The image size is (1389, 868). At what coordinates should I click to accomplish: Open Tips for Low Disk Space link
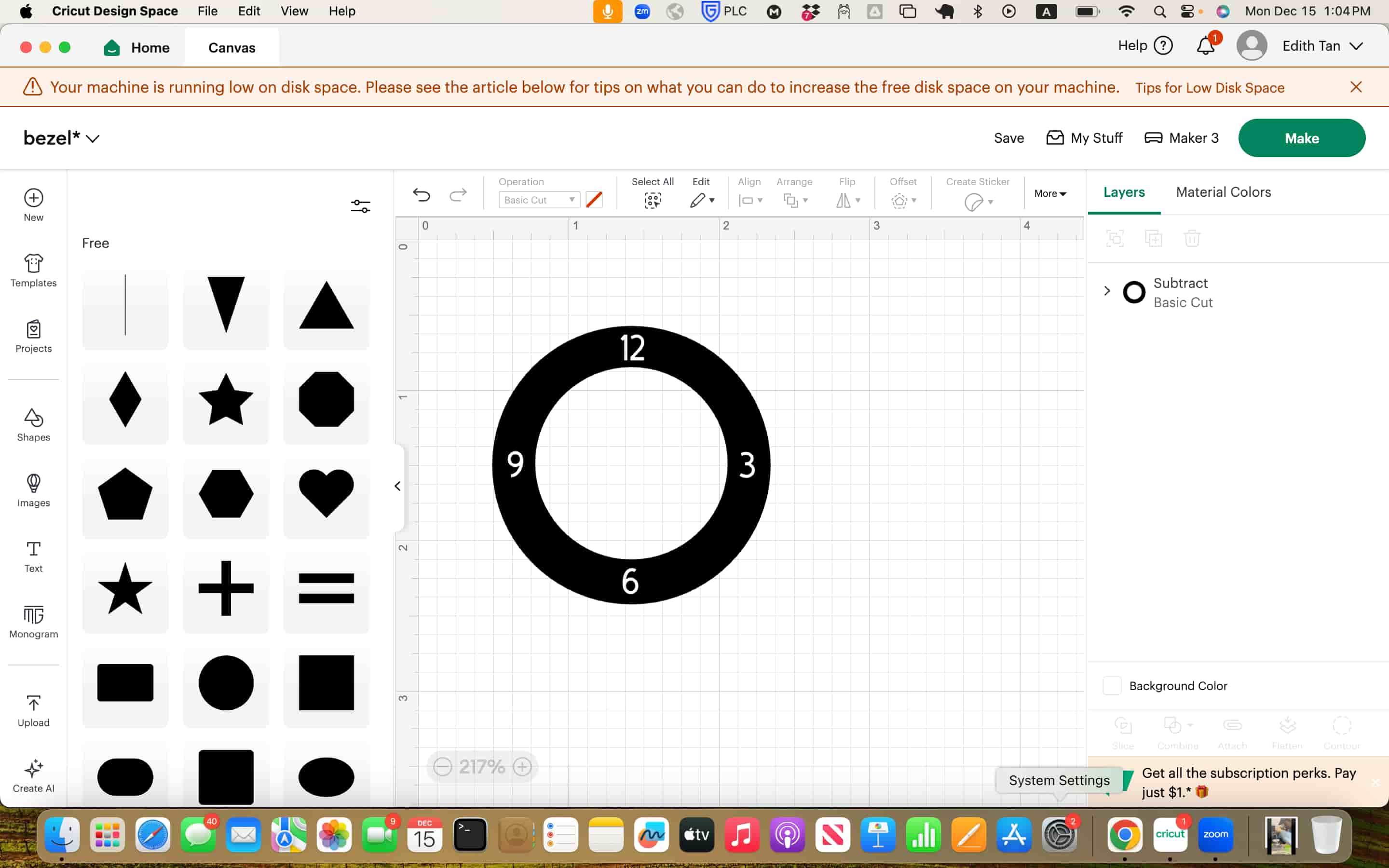click(1210, 87)
